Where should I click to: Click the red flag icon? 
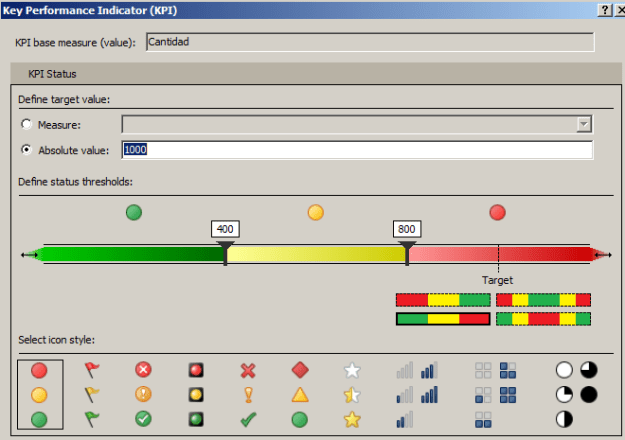[92, 371]
